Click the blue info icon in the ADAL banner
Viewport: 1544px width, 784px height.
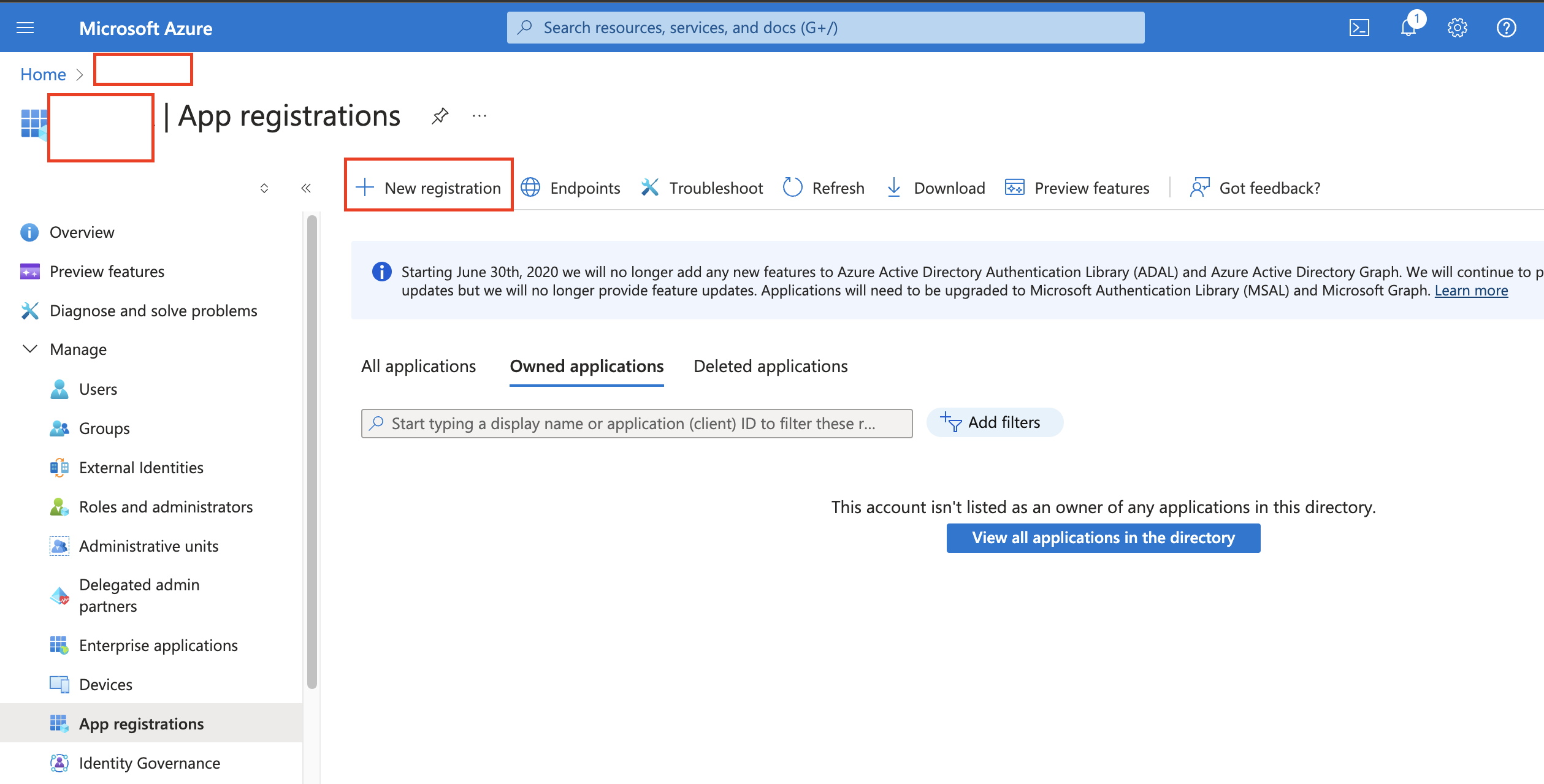pyautogui.click(x=381, y=272)
